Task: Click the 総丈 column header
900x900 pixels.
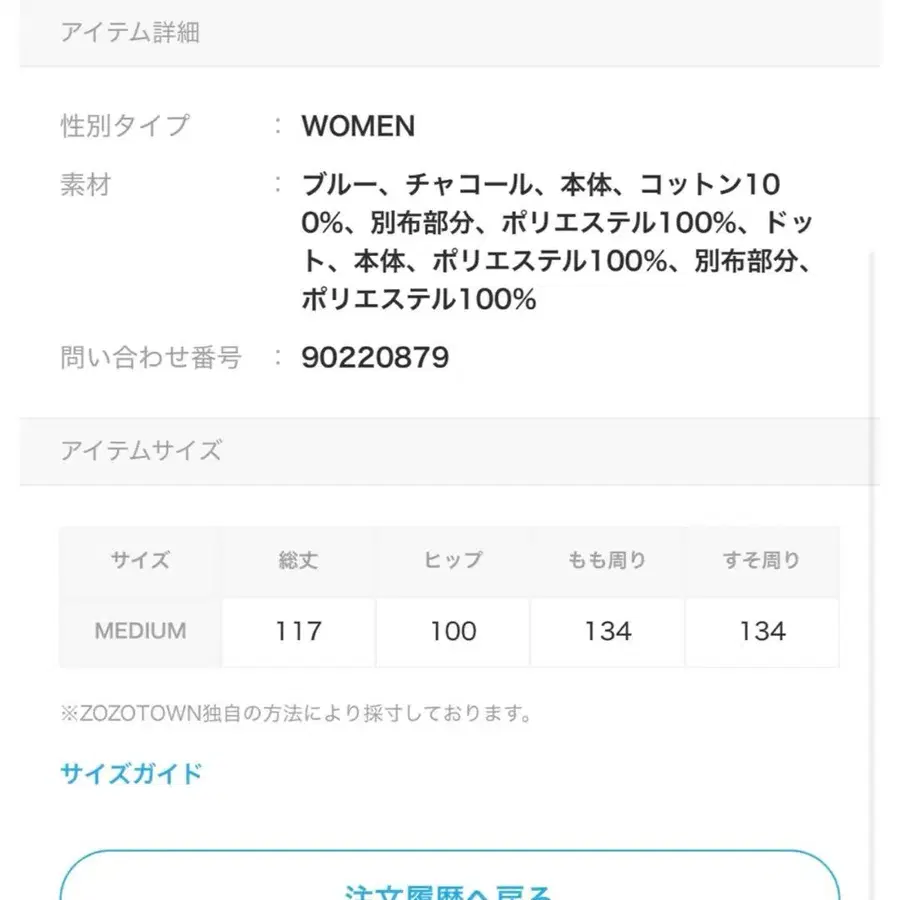Action: (296, 560)
